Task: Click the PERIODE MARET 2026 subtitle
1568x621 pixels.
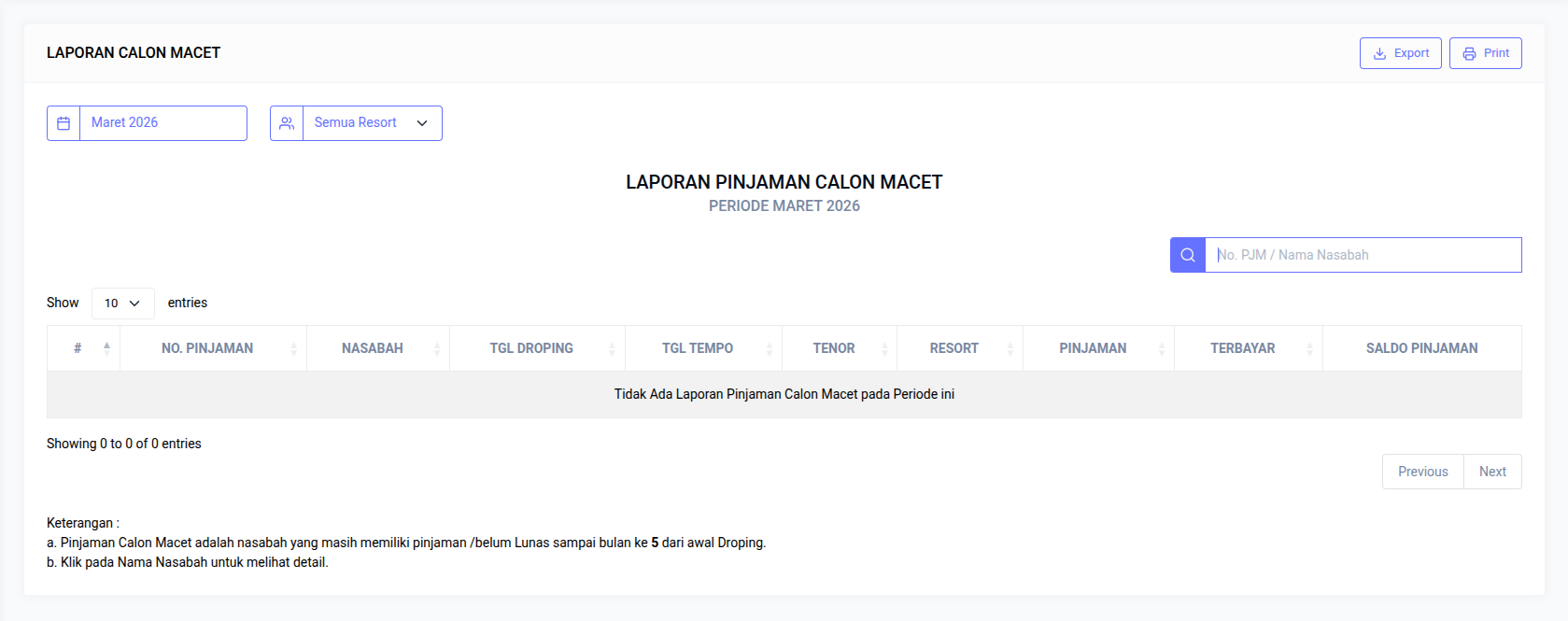Action: point(784,206)
